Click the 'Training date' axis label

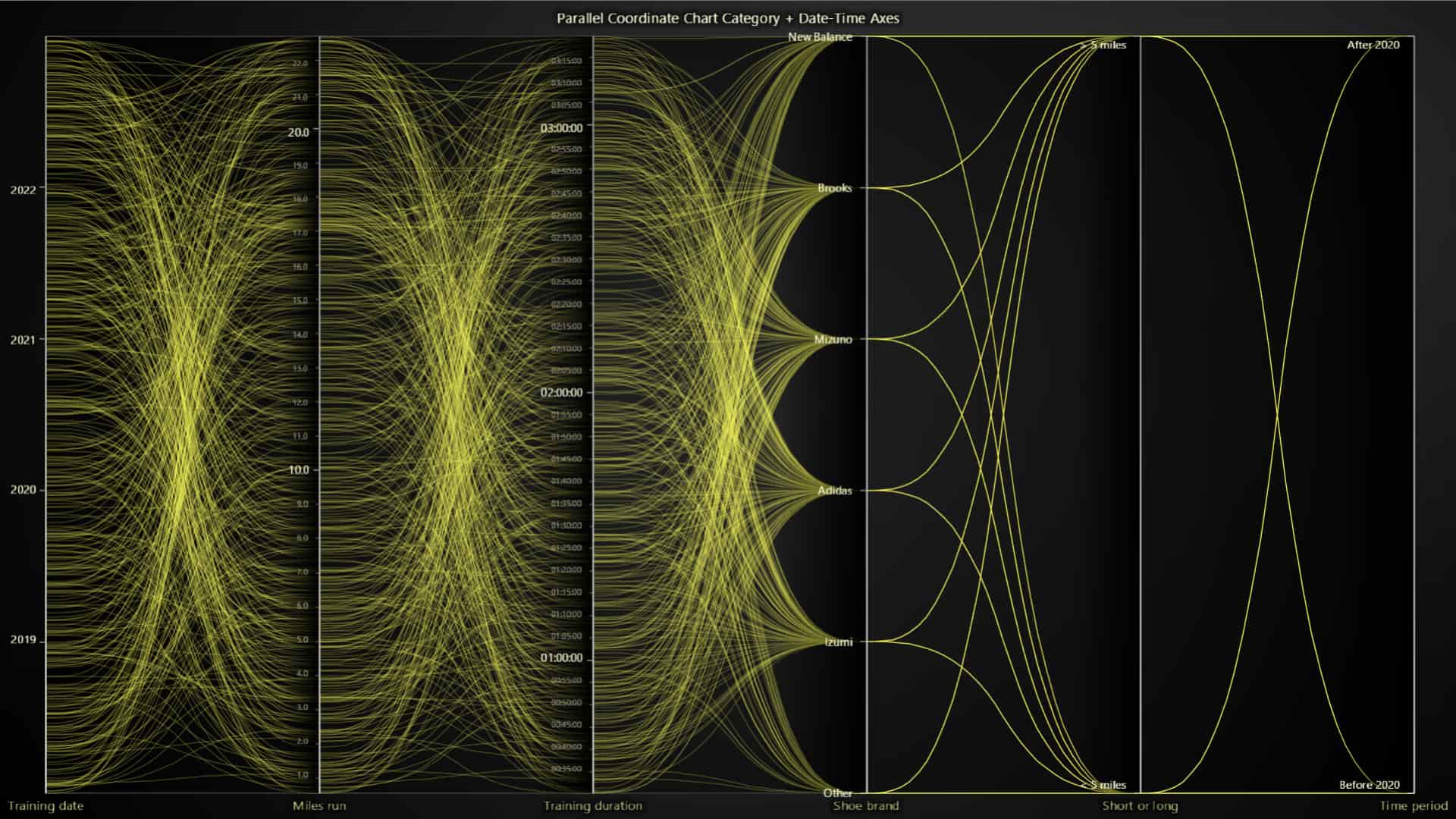click(45, 806)
